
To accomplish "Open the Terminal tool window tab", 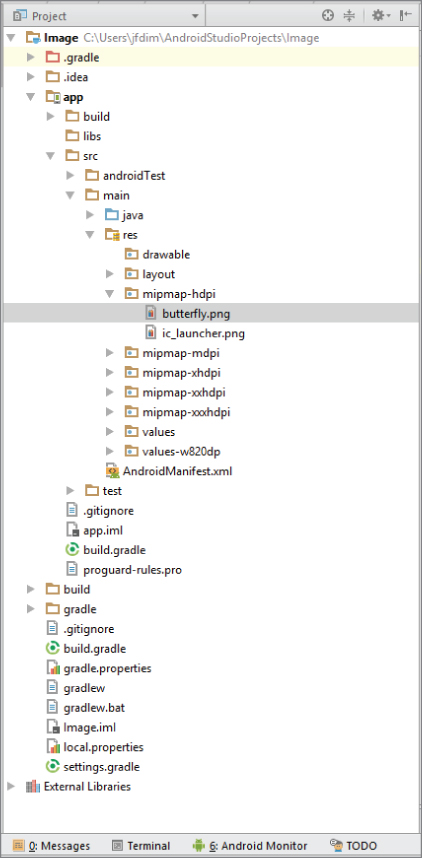I will tap(141, 845).
